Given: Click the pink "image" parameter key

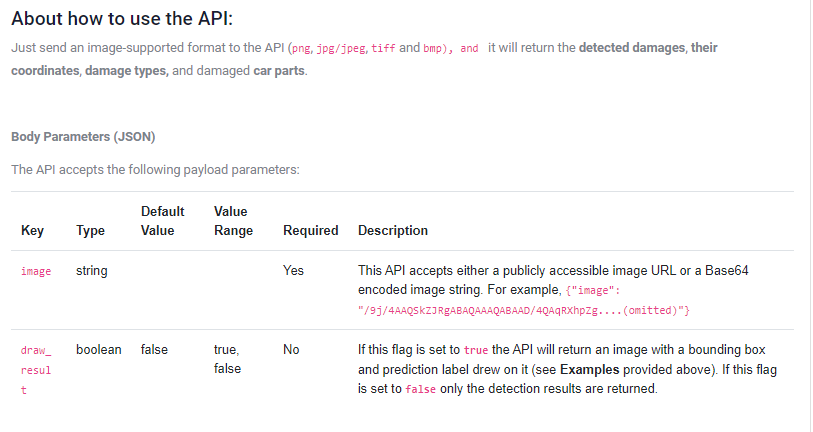Looking at the screenshot, I should [36, 271].
